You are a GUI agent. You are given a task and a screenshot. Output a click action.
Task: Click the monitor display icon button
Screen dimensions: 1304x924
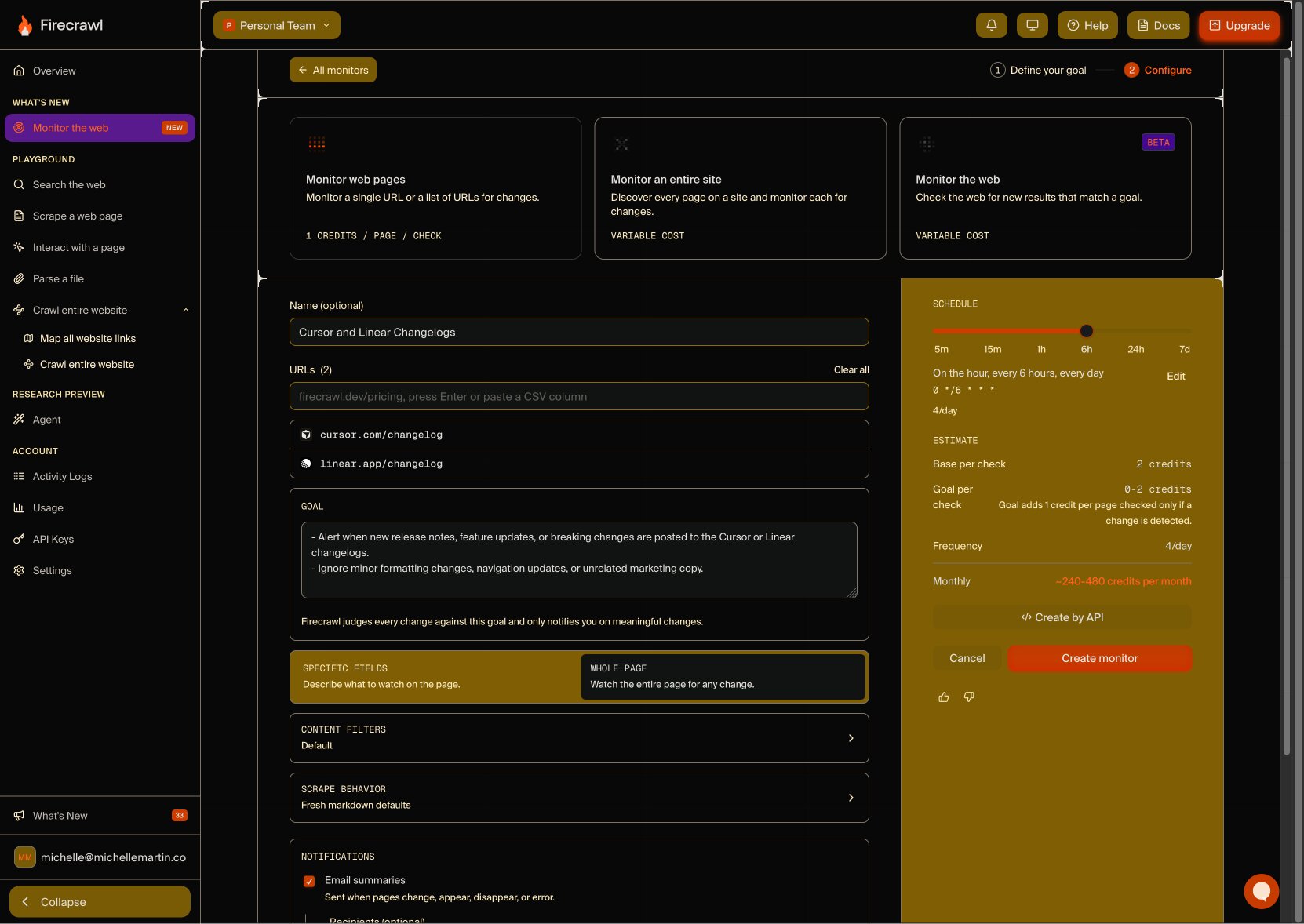pos(1033,25)
